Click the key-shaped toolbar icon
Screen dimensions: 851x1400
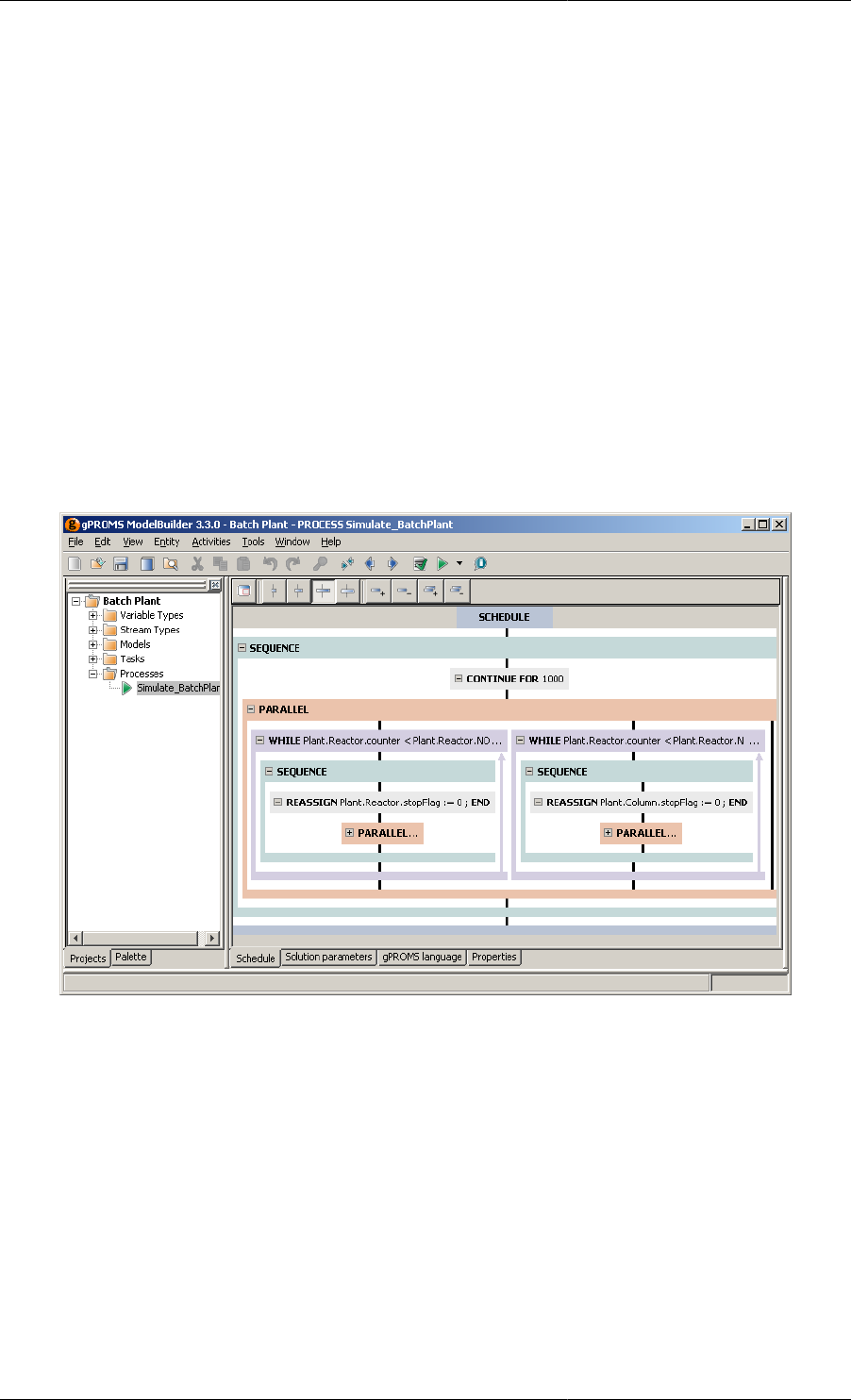320,564
